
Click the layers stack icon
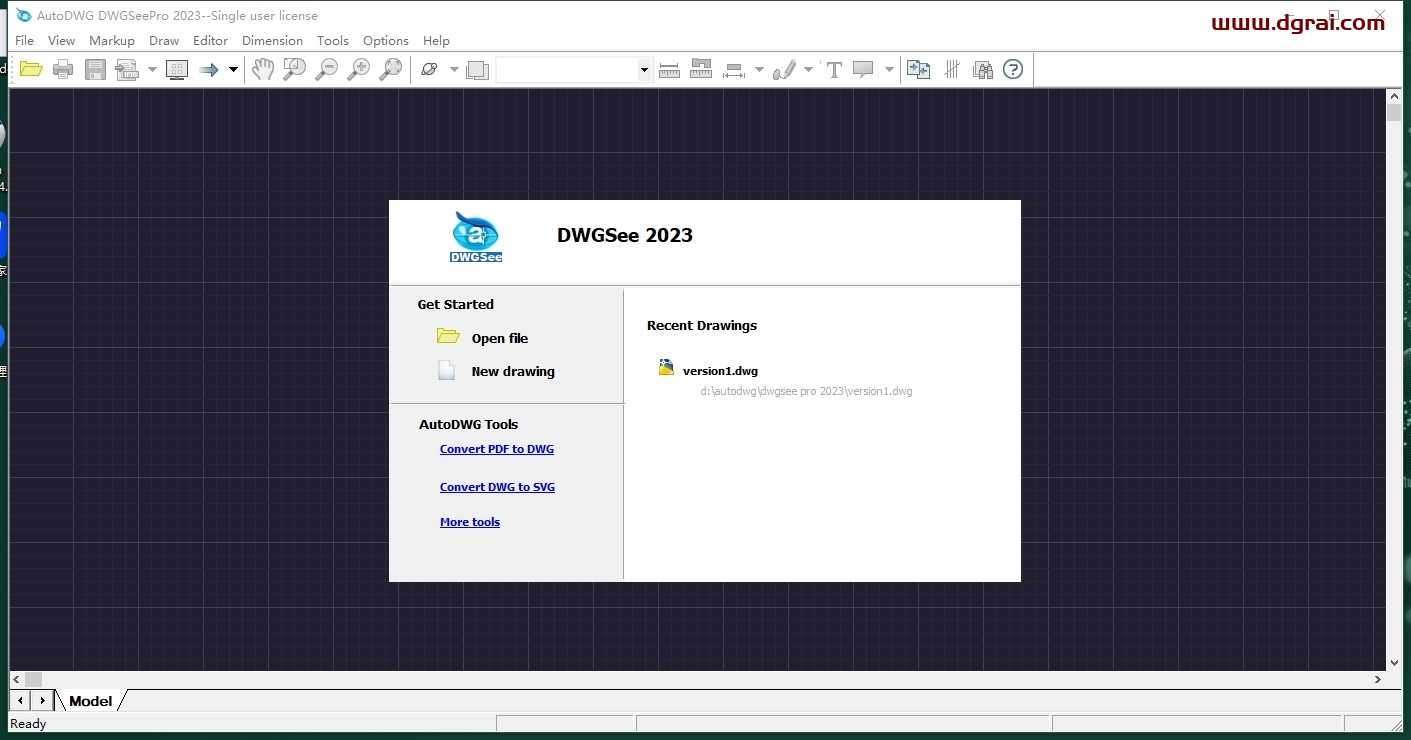coord(478,69)
